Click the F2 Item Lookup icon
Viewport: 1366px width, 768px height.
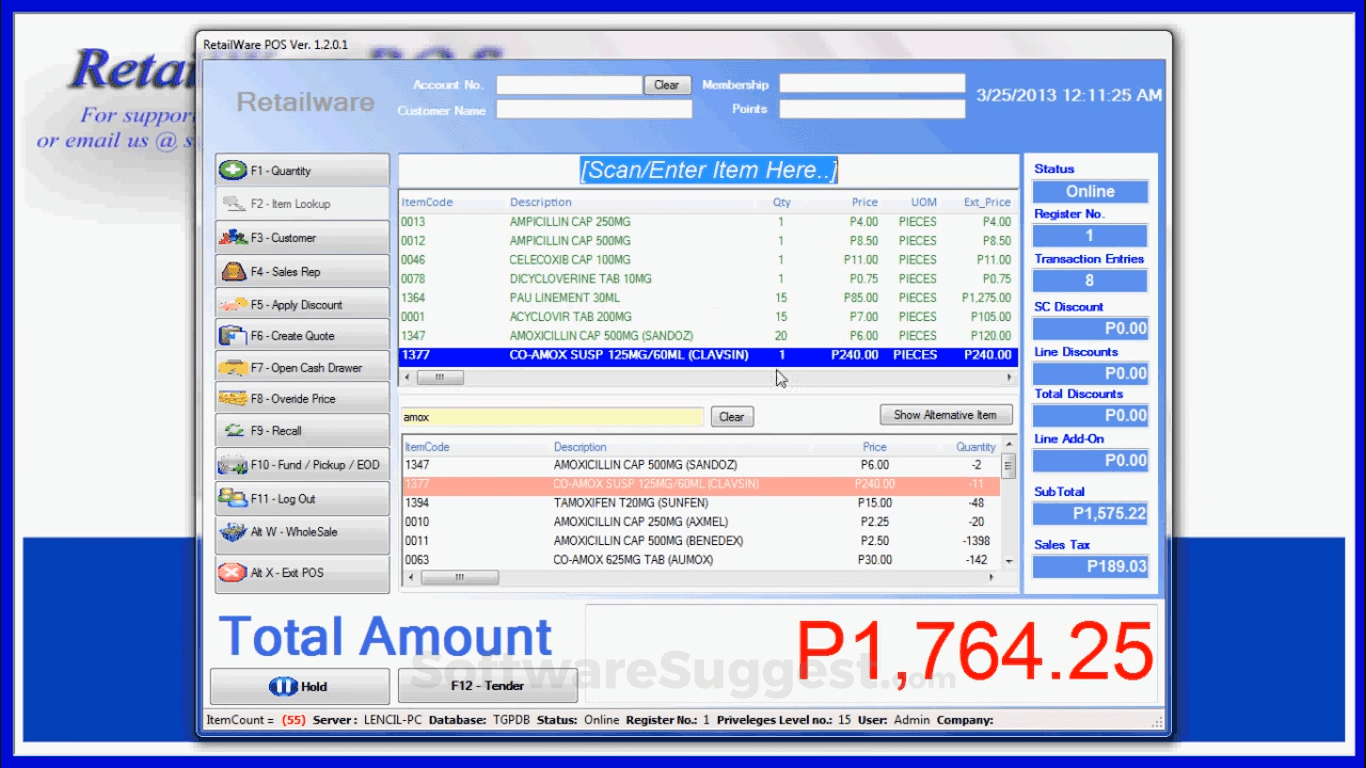click(x=234, y=204)
